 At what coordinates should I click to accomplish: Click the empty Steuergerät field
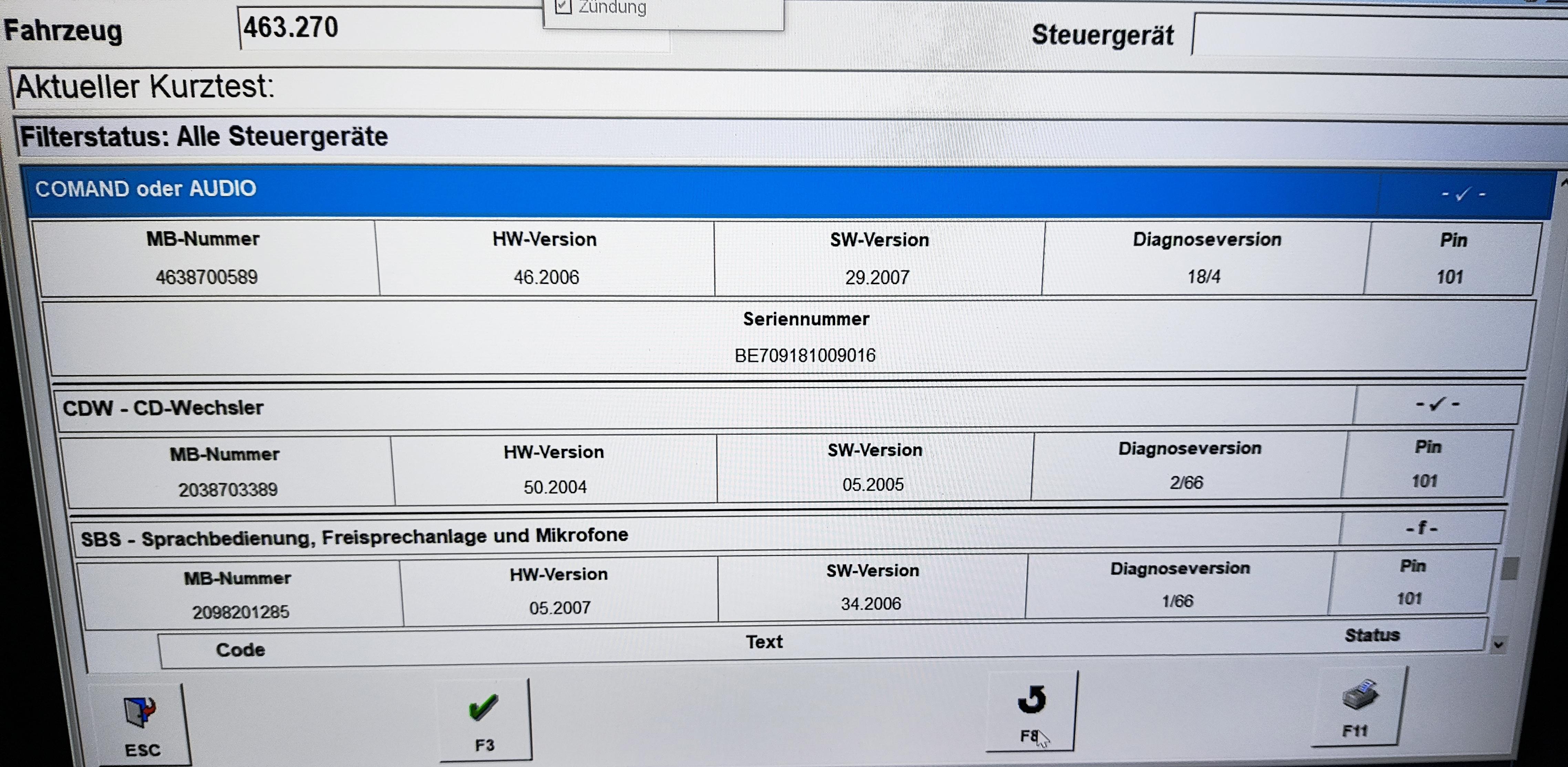[1379, 37]
